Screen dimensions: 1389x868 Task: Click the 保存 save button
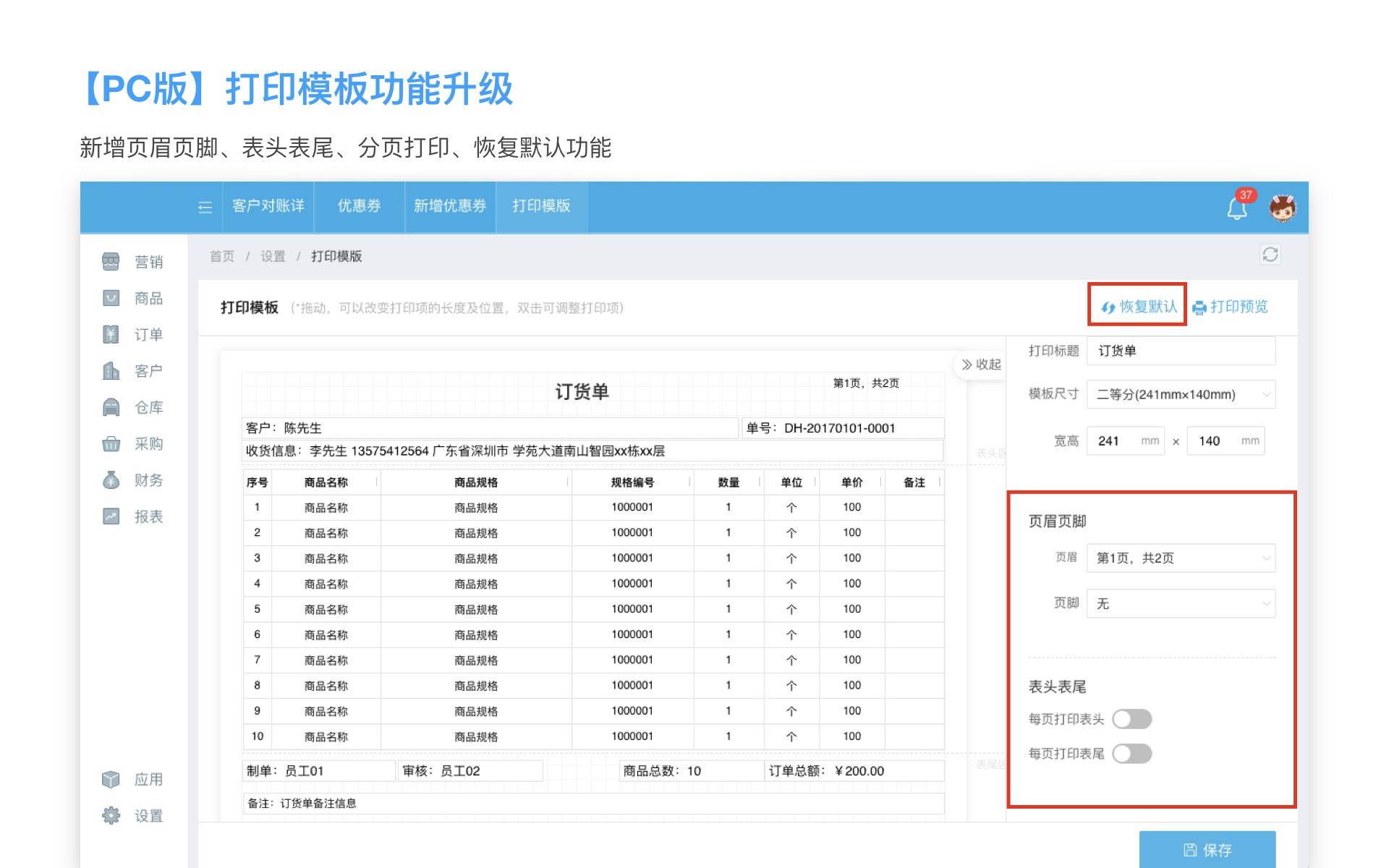1207,850
